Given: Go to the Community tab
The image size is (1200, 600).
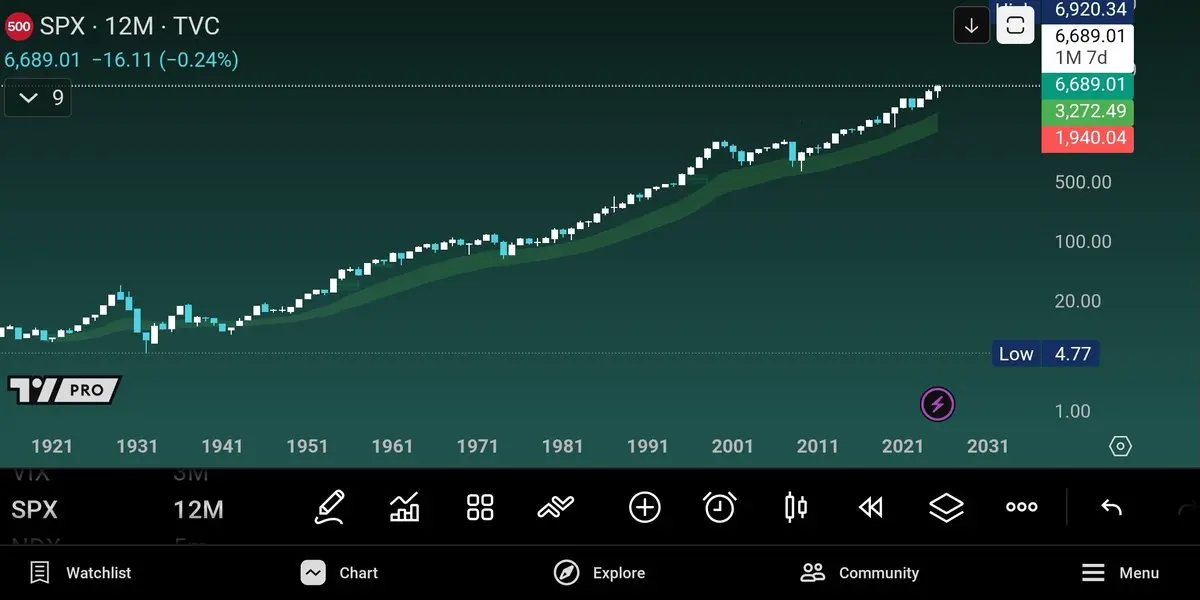Looking at the screenshot, I should [859, 573].
